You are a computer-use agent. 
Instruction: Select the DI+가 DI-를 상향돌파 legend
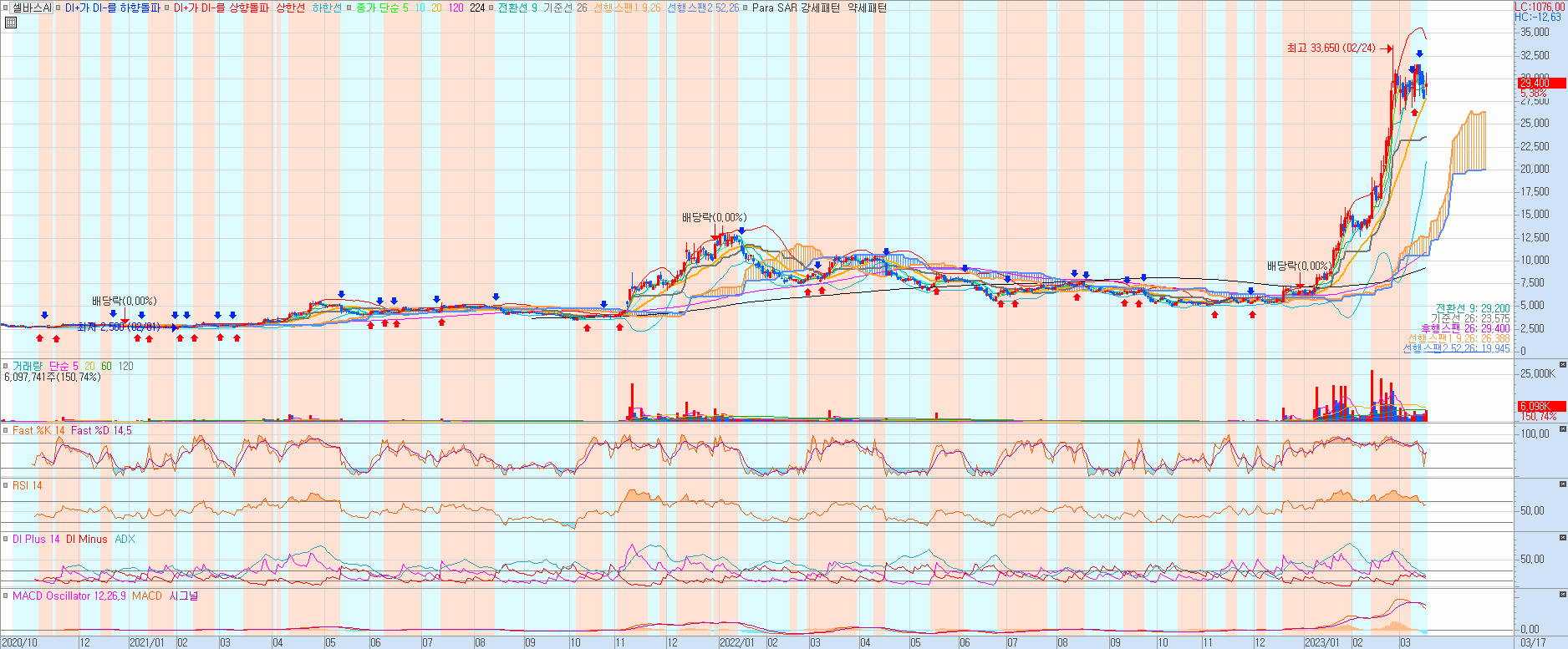tap(221, 8)
